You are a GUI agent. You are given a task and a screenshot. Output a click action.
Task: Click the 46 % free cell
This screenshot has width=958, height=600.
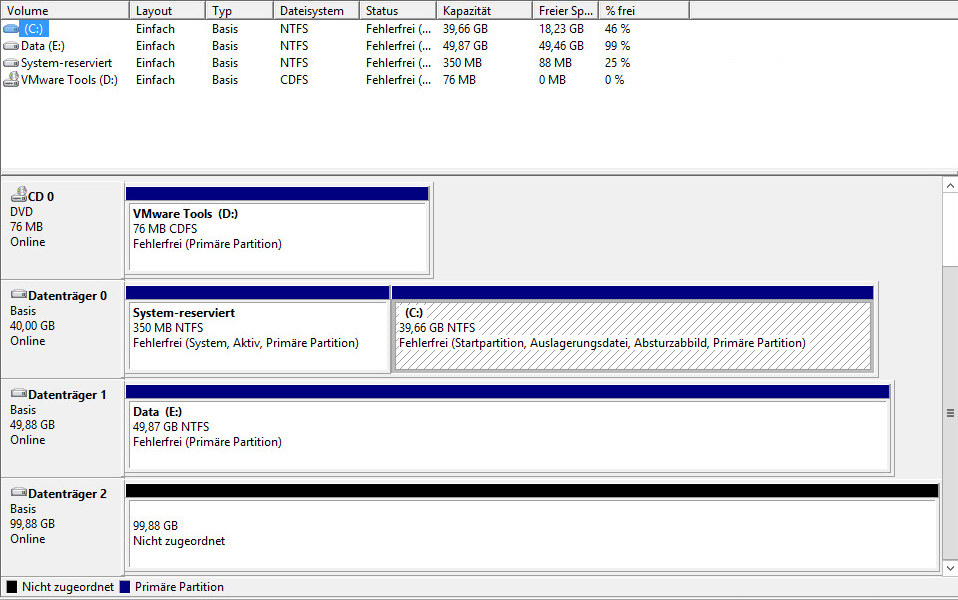[x=617, y=29]
